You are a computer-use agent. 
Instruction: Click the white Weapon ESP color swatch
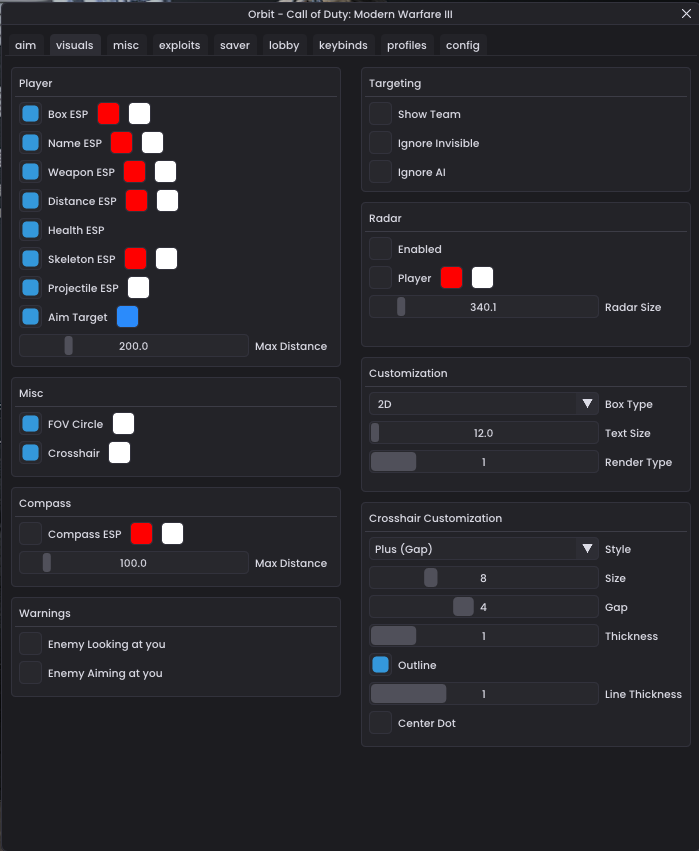click(166, 172)
